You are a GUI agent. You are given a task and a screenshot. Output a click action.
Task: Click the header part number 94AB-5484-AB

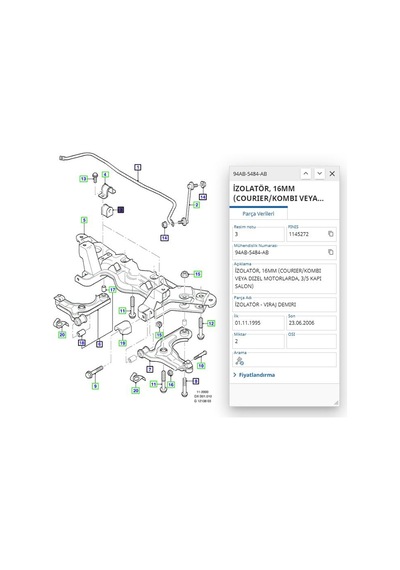[250, 174]
